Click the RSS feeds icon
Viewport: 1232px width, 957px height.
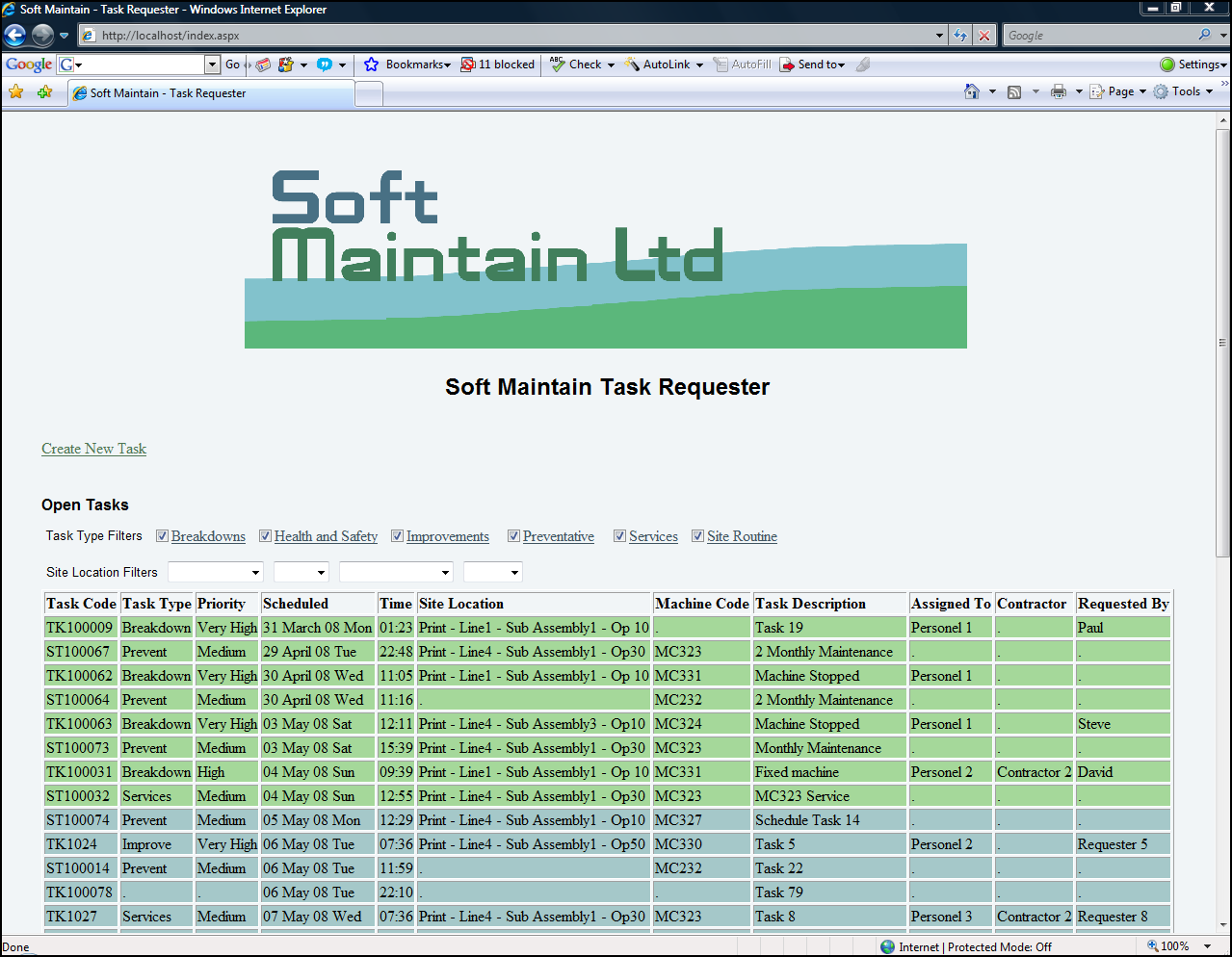point(1014,91)
